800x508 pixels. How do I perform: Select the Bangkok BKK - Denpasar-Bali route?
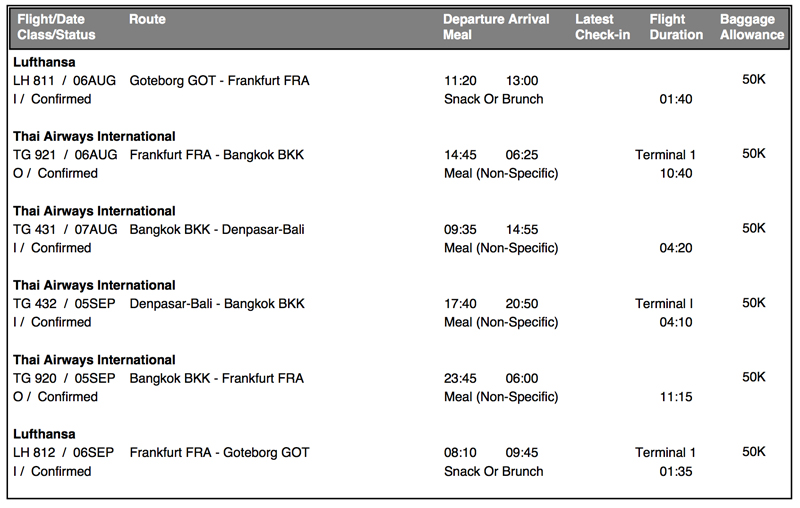pos(217,229)
